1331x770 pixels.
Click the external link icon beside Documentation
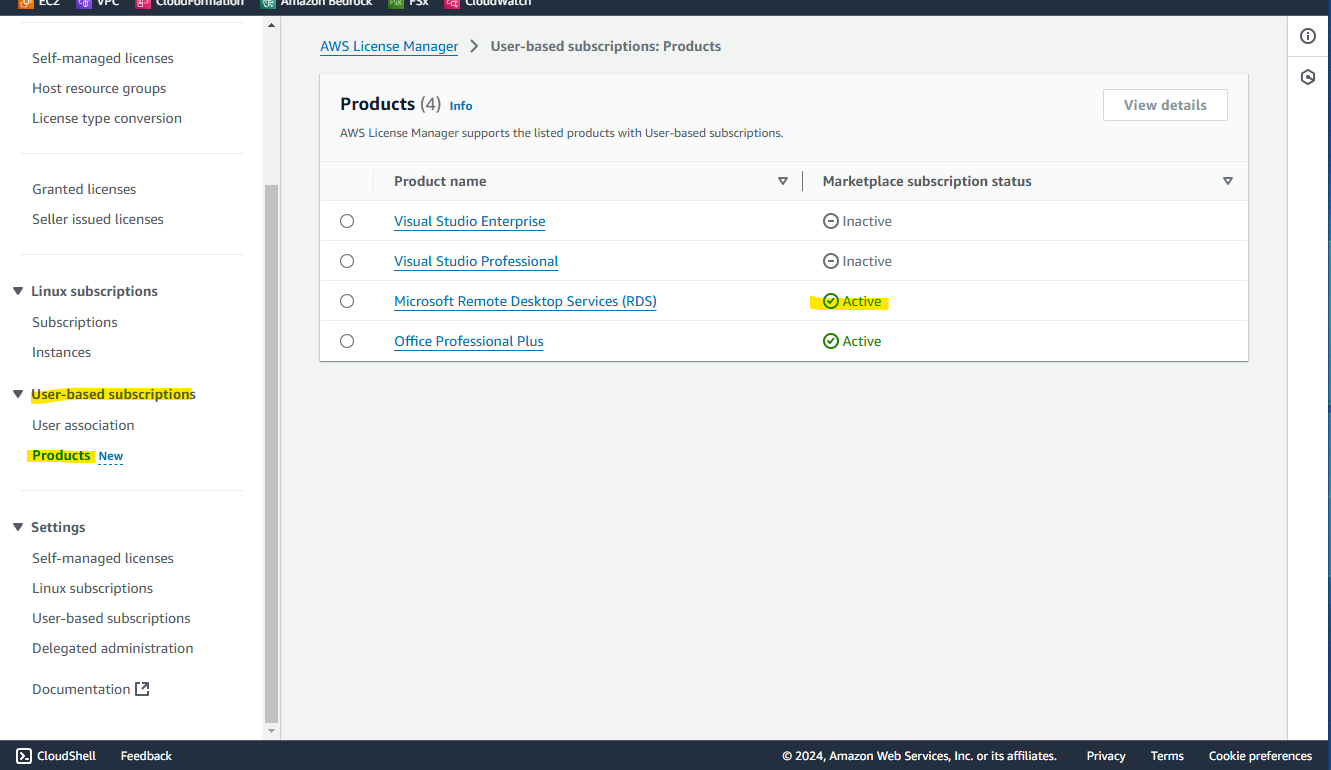tap(142, 689)
